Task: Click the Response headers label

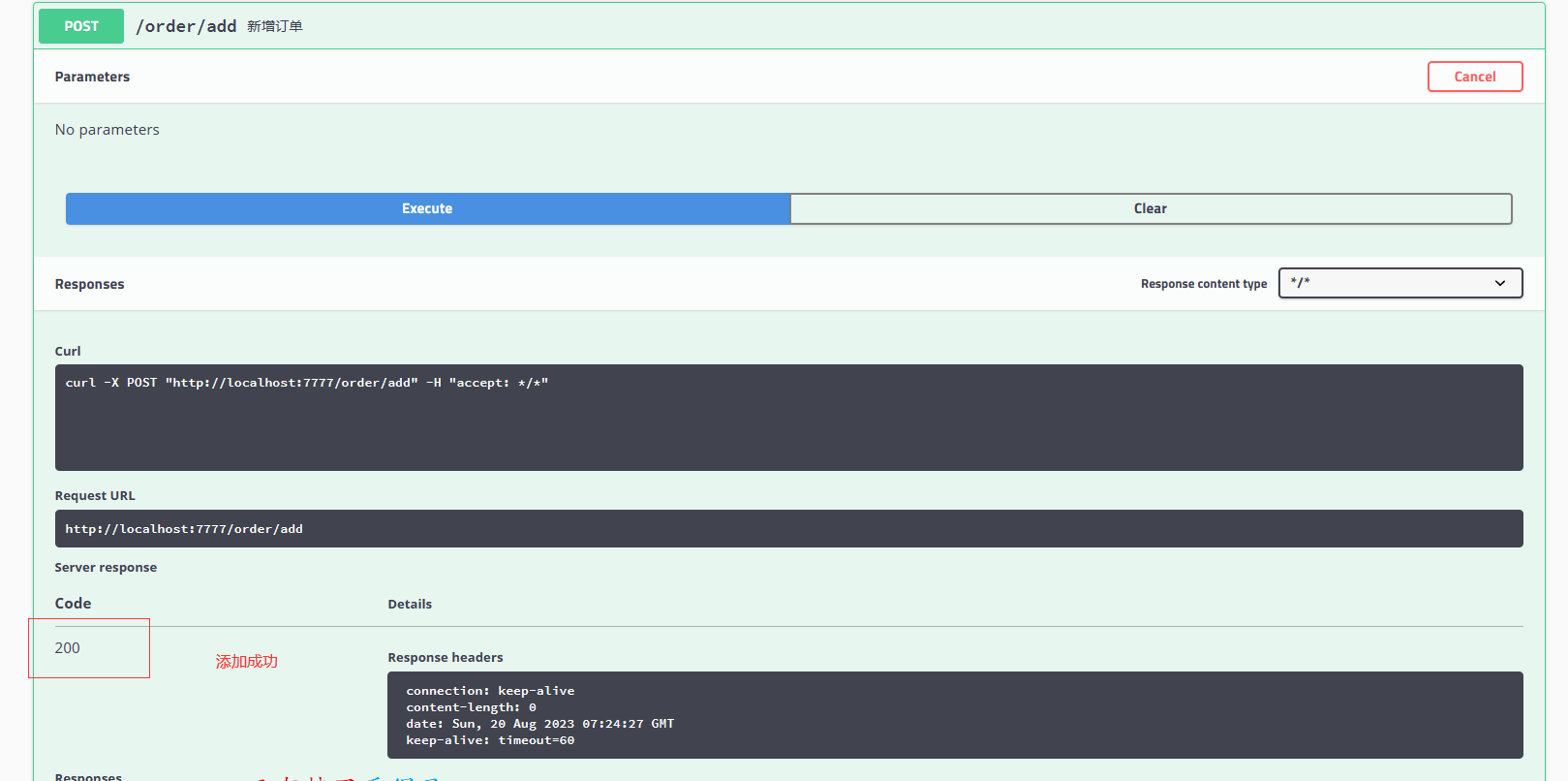Action: (446, 658)
